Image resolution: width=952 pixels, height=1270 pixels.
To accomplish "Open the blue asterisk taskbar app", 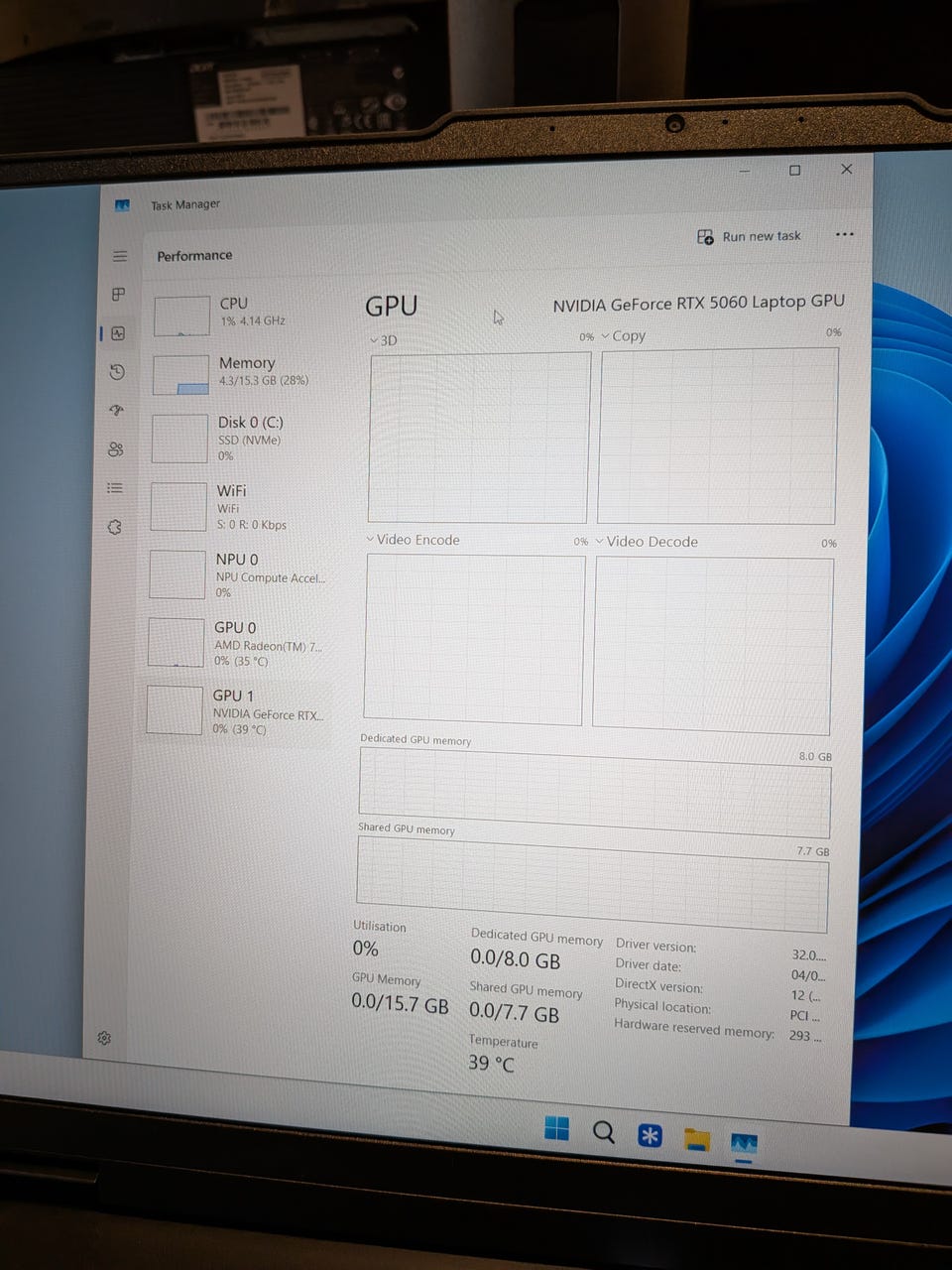I will point(650,1135).
